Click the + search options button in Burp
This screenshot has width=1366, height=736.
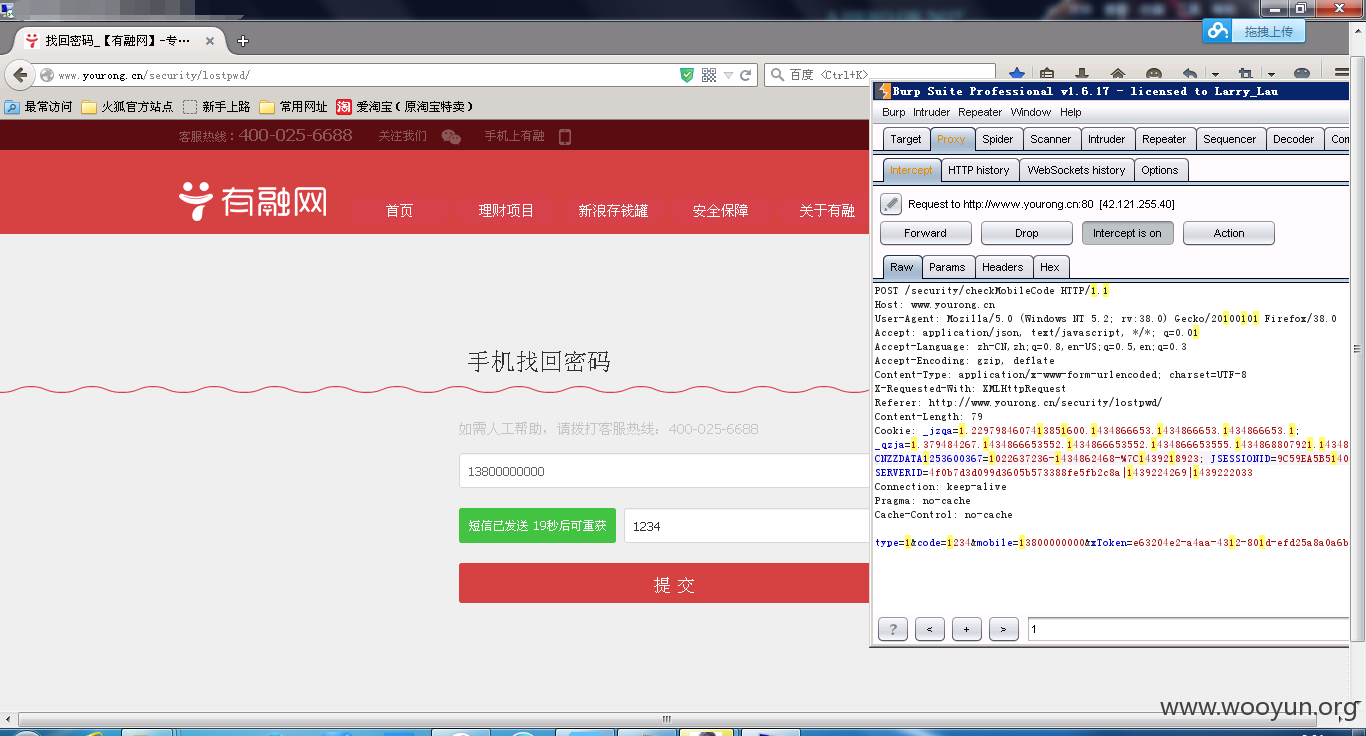pos(966,629)
